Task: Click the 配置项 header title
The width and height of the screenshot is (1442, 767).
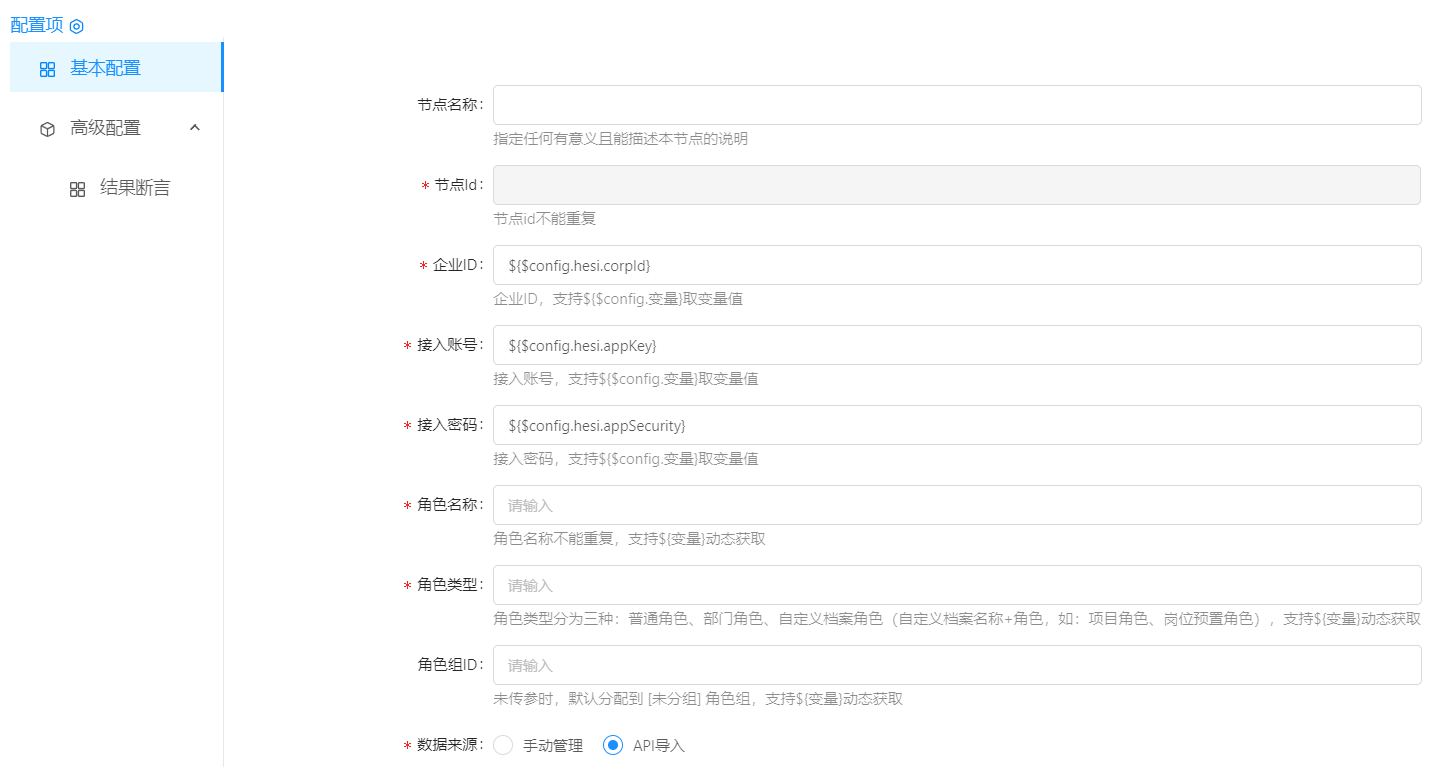Action: (37, 25)
